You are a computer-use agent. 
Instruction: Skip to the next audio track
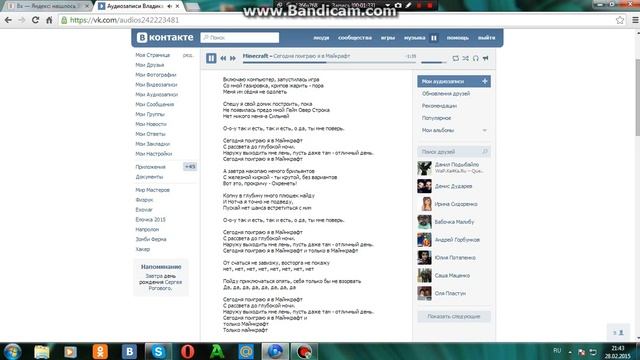coord(233,58)
